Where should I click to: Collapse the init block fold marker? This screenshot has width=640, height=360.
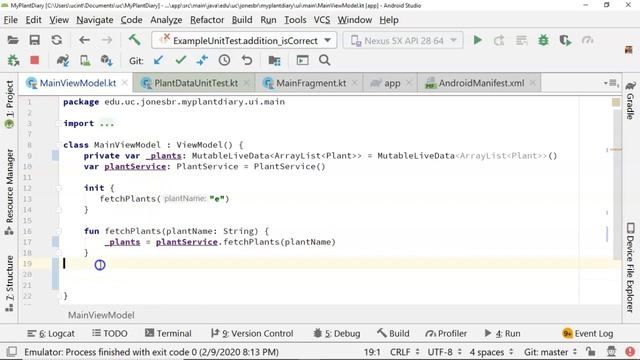58,188
